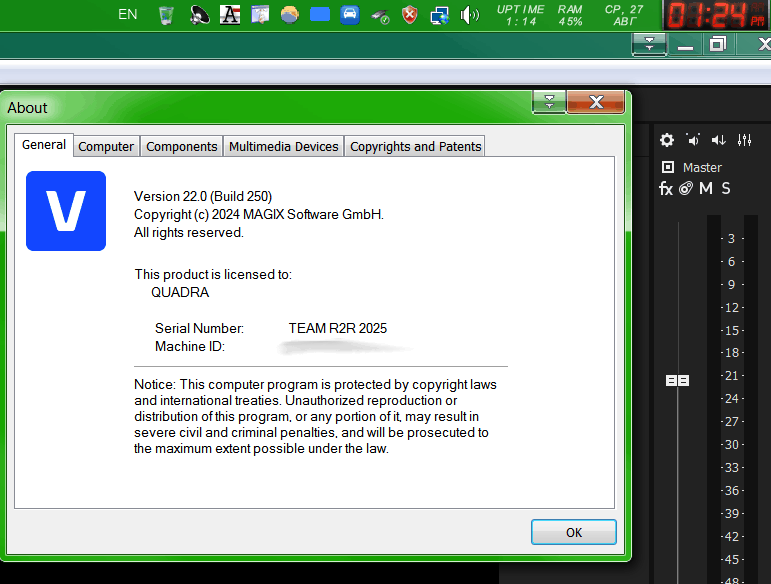Open the font A tray icon
Viewport: 771px width, 584px height.
point(230,15)
